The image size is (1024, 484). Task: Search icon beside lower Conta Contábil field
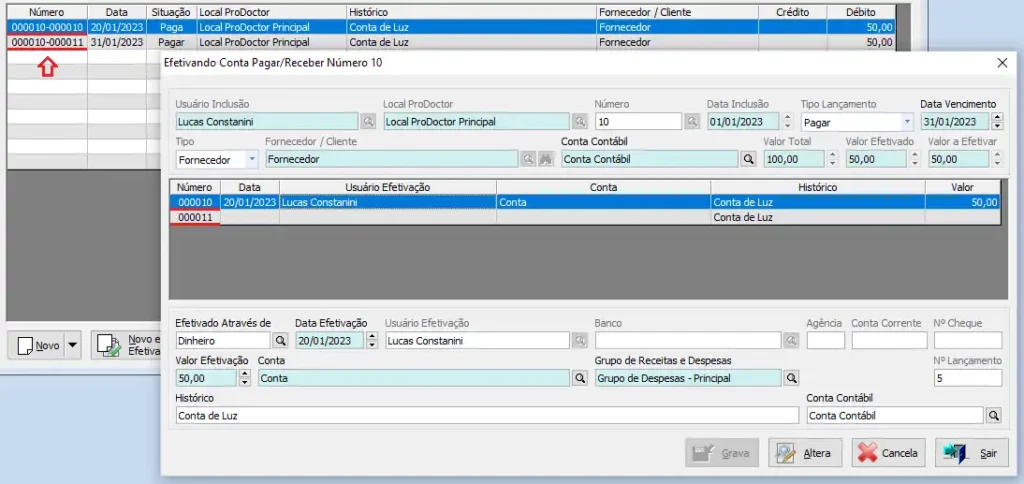[993, 415]
